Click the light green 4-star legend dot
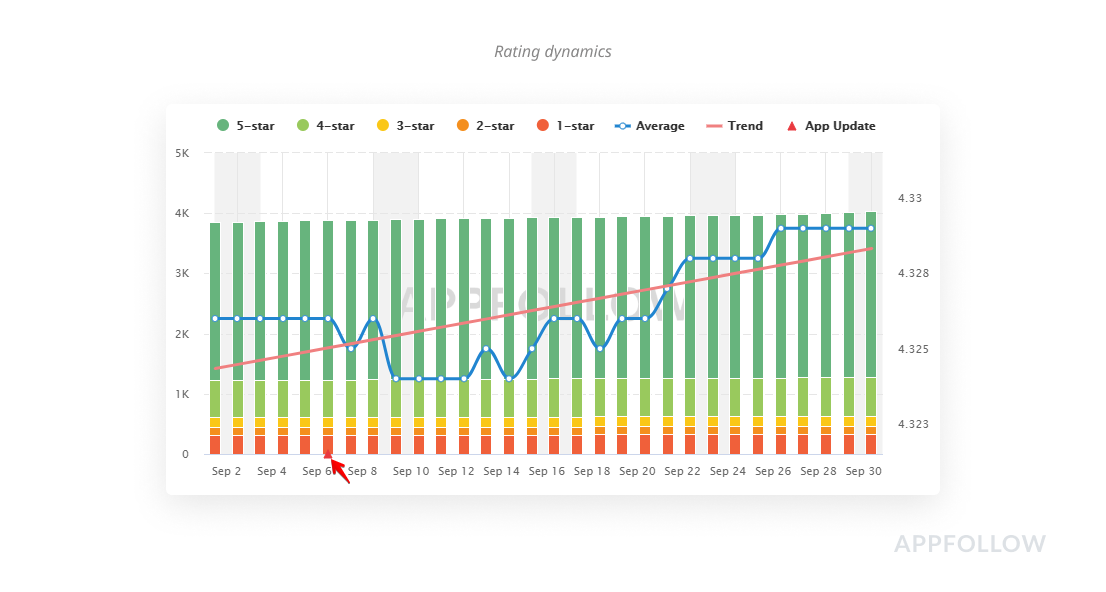This screenshot has height=592, width=1106. click(x=302, y=126)
